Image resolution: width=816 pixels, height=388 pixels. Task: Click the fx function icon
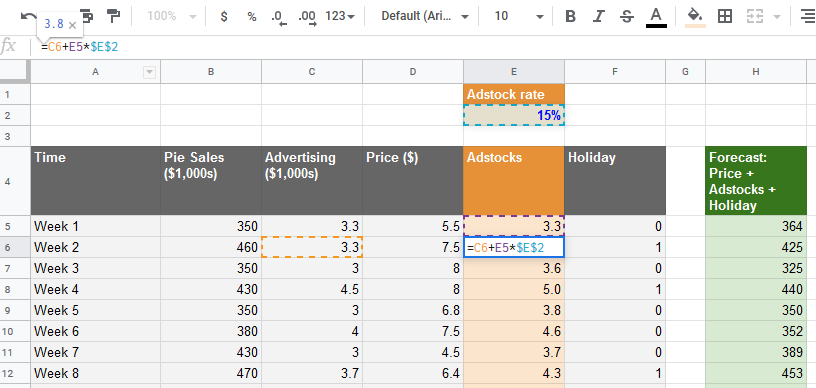tap(8, 47)
